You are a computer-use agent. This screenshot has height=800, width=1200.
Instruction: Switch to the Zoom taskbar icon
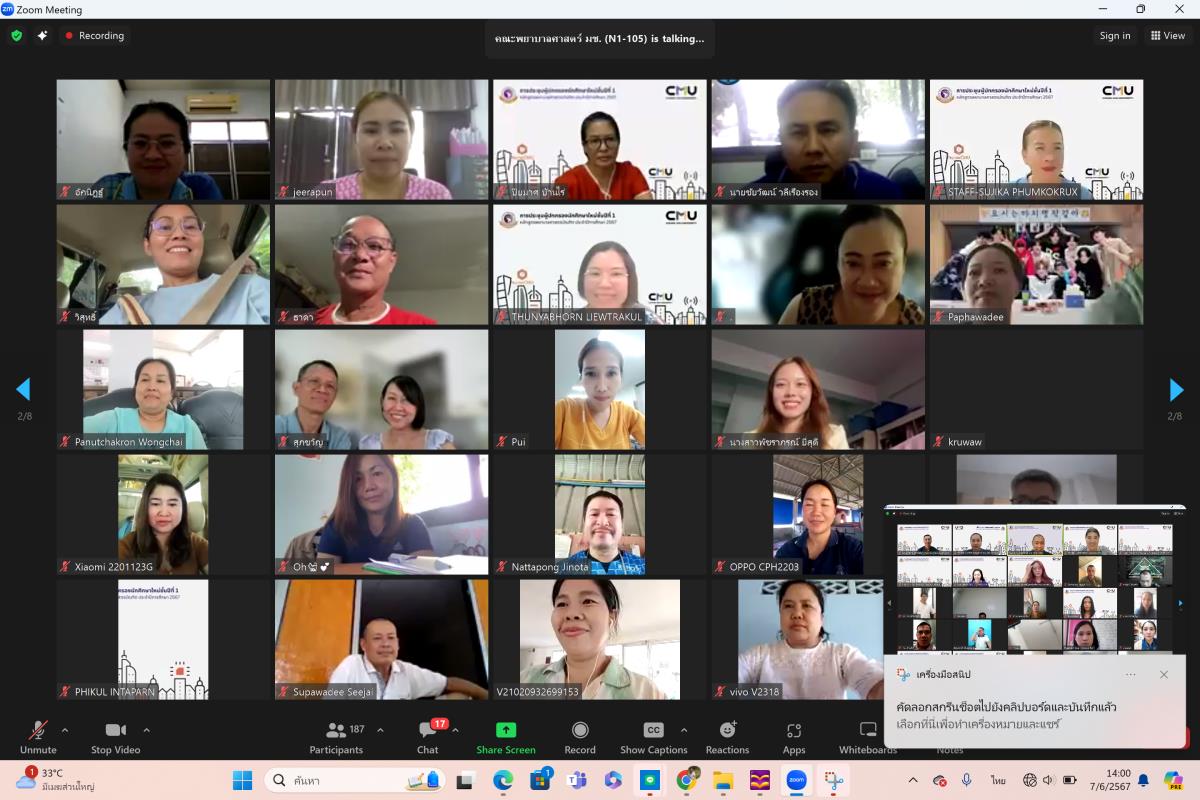[796, 780]
